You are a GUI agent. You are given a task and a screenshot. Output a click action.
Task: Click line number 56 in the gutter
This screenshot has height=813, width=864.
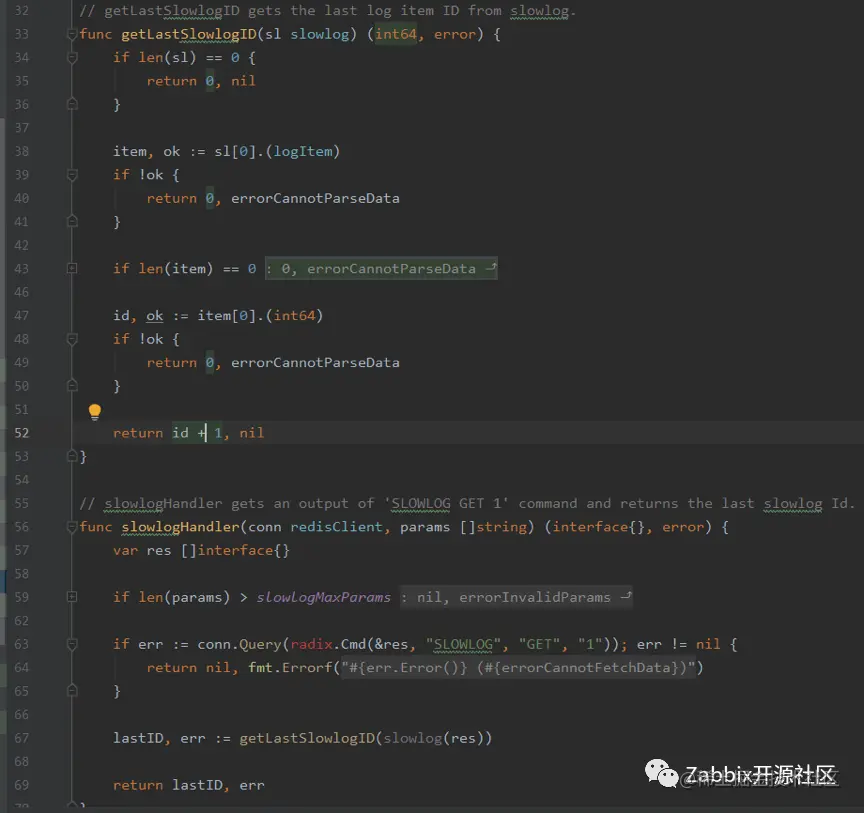[x=21, y=527]
